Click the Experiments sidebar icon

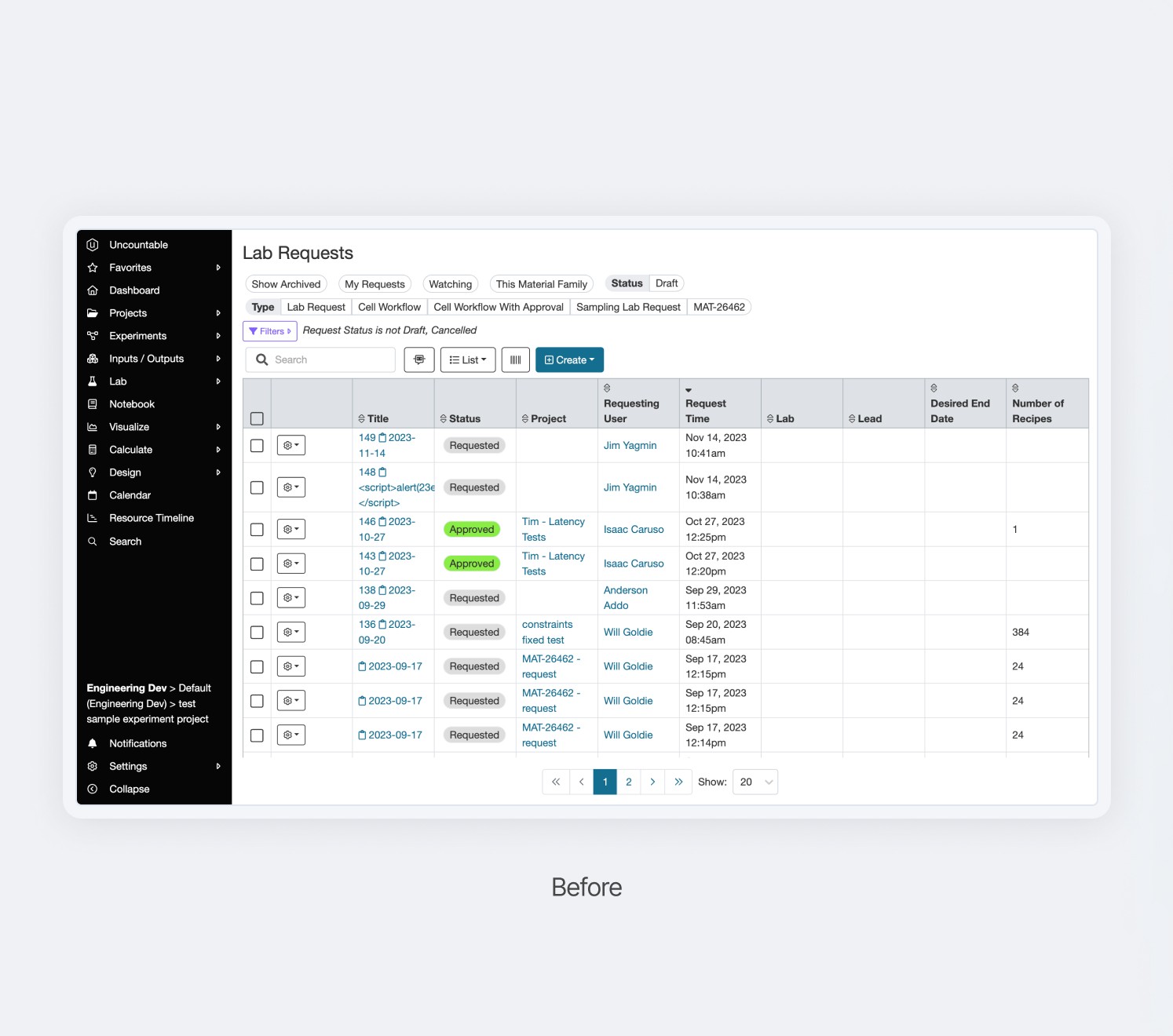tap(93, 336)
